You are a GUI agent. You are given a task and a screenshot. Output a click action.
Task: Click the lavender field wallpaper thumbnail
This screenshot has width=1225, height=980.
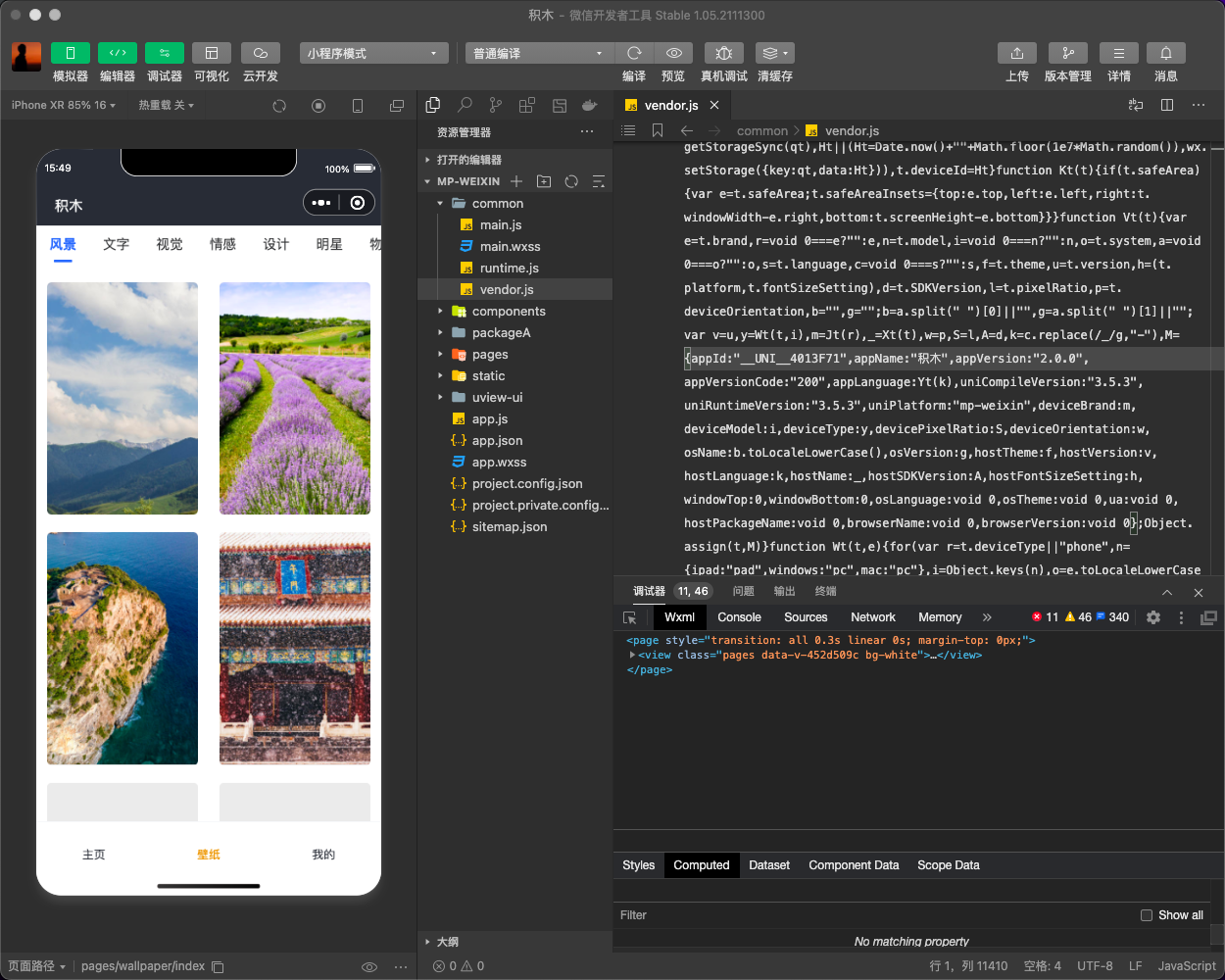click(295, 398)
